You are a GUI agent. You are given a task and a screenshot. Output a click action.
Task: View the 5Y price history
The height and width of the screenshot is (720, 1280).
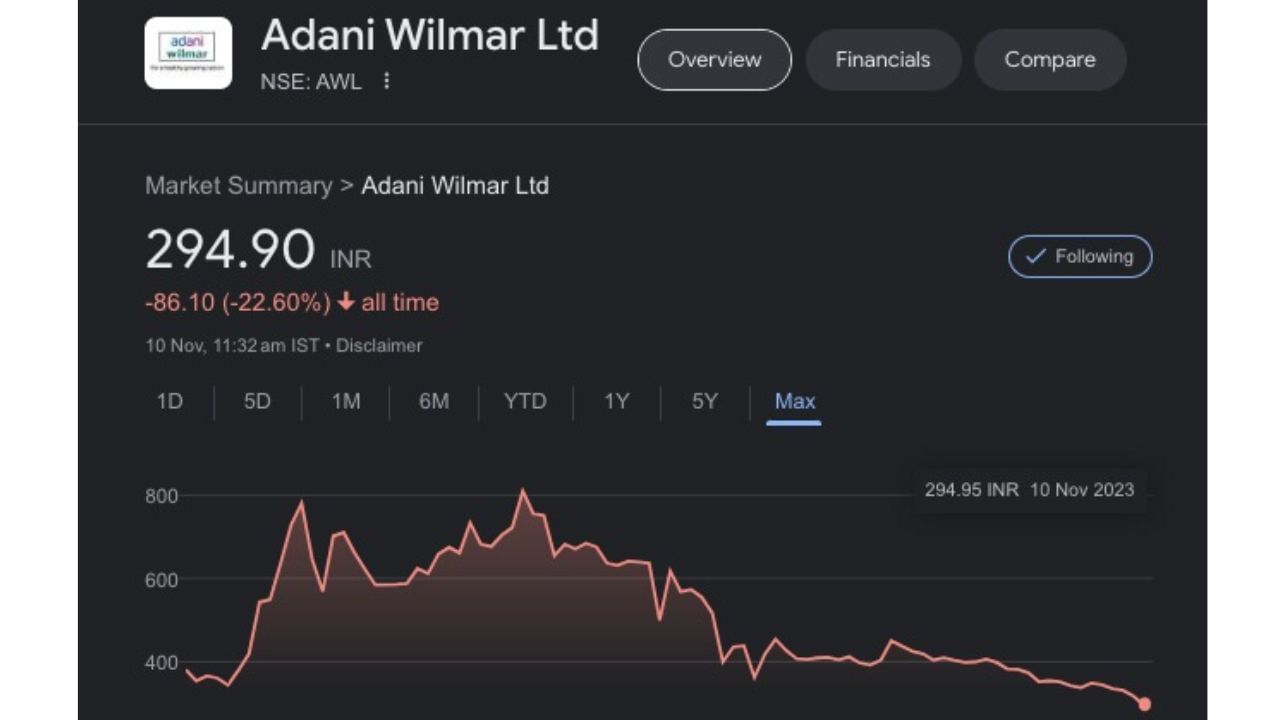click(705, 402)
